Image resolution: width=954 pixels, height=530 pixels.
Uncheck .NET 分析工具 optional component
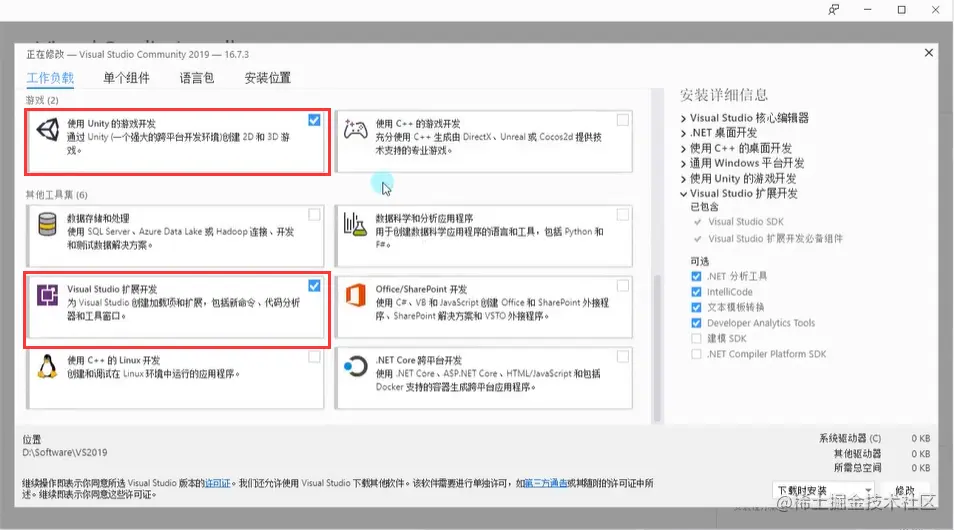[696, 276]
